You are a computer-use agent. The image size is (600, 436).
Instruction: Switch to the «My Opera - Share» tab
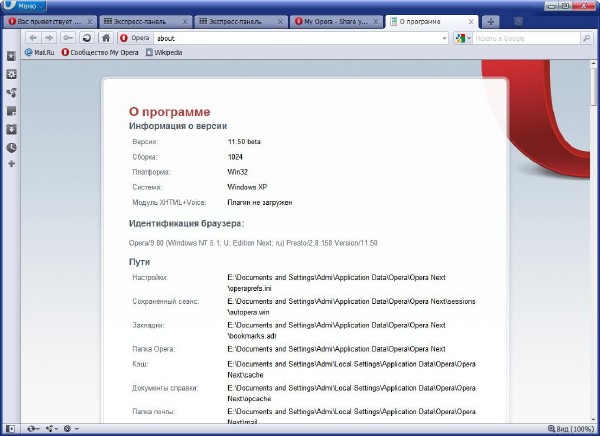(x=335, y=21)
